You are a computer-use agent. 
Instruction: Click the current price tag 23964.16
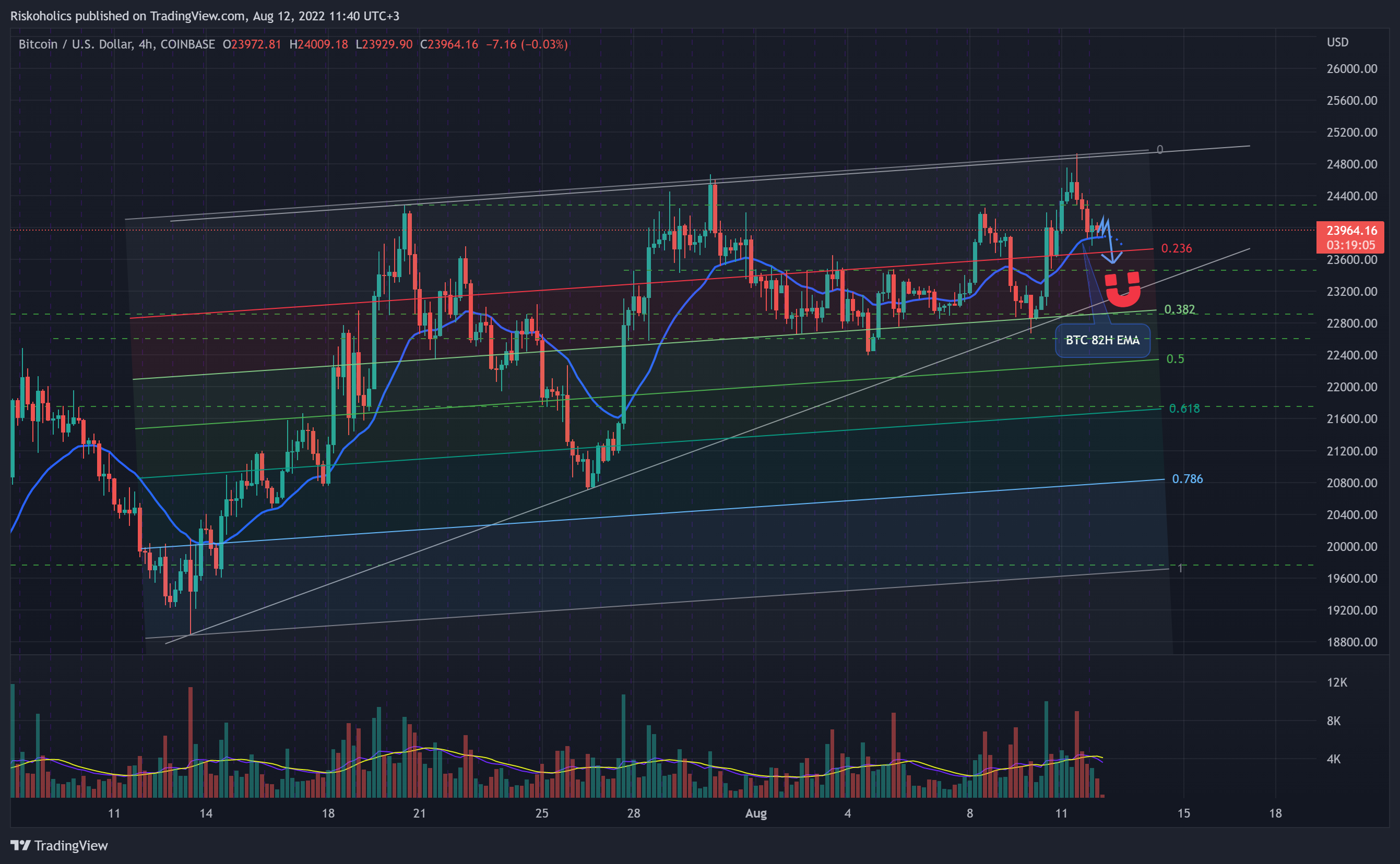coord(1351,230)
